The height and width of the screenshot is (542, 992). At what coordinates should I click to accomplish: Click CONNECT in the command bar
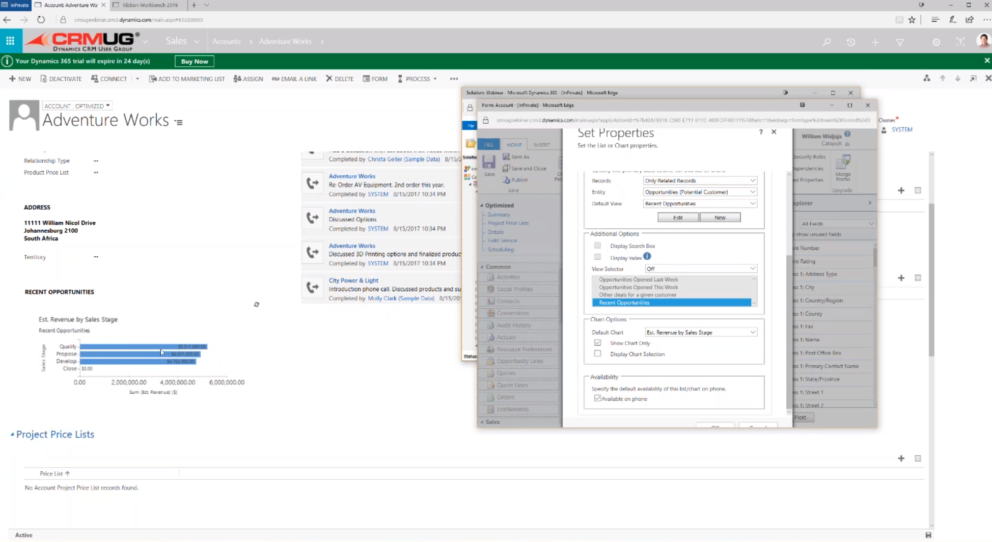109,79
